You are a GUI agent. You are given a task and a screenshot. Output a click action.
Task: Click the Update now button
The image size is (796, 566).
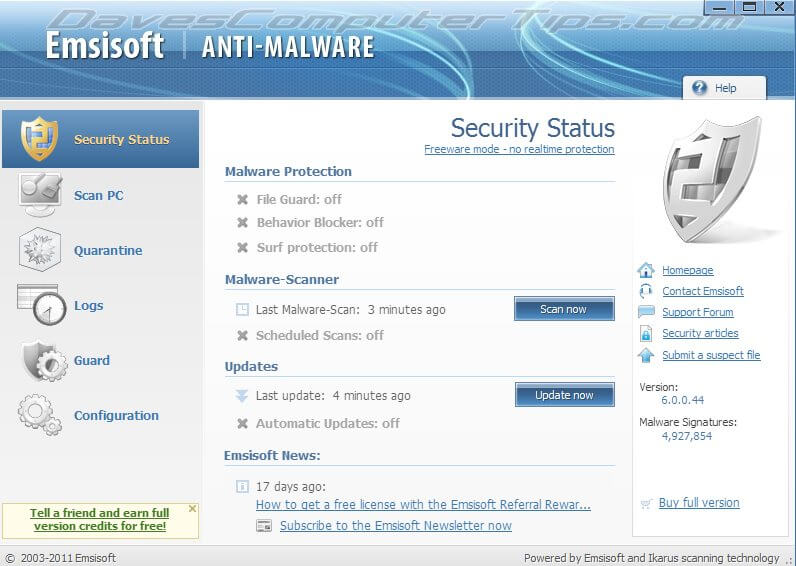point(565,395)
